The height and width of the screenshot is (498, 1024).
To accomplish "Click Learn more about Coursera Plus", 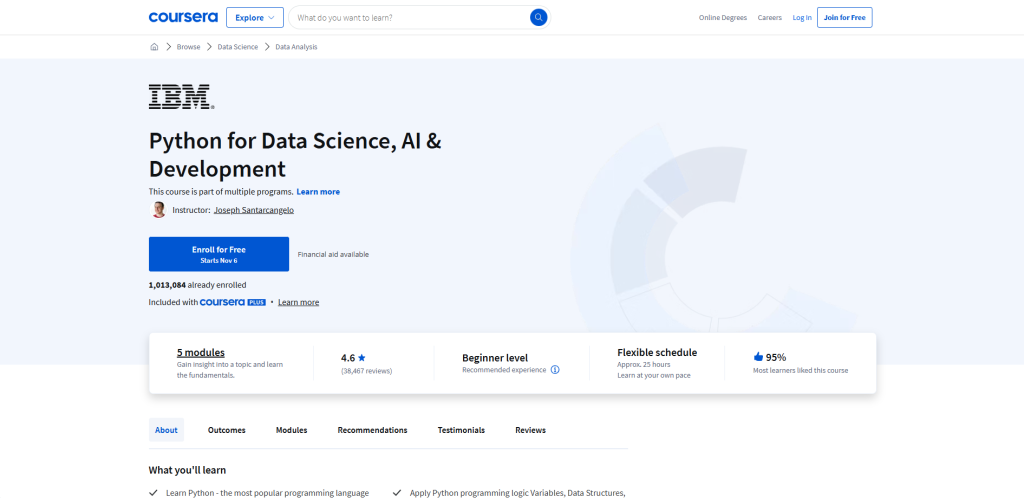I will 298,302.
